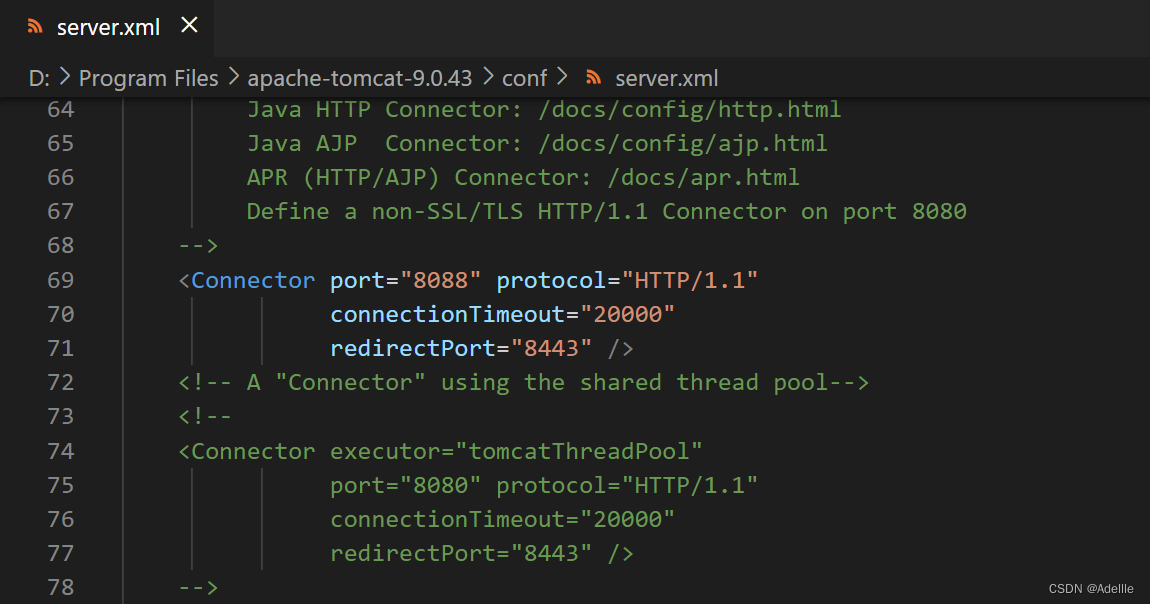1150x604 pixels.
Task: Click the chevron after Program Files in the breadcrumb
Action: (233, 78)
